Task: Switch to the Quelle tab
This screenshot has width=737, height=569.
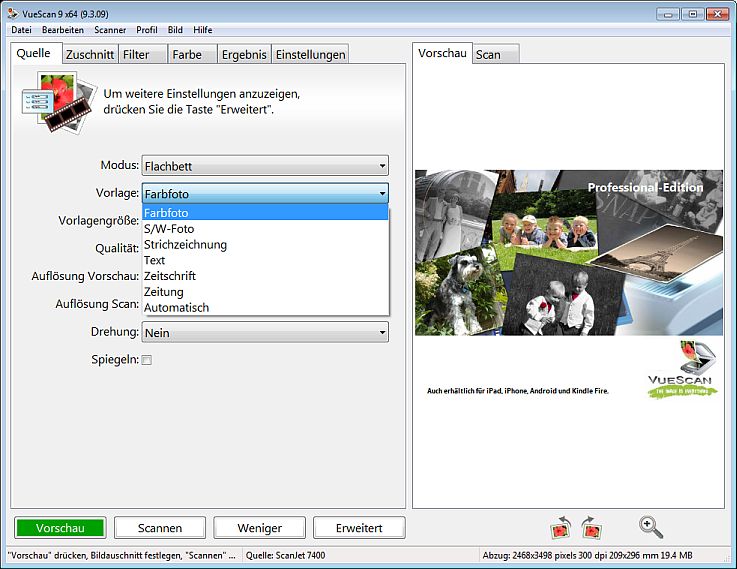Action: coord(36,53)
